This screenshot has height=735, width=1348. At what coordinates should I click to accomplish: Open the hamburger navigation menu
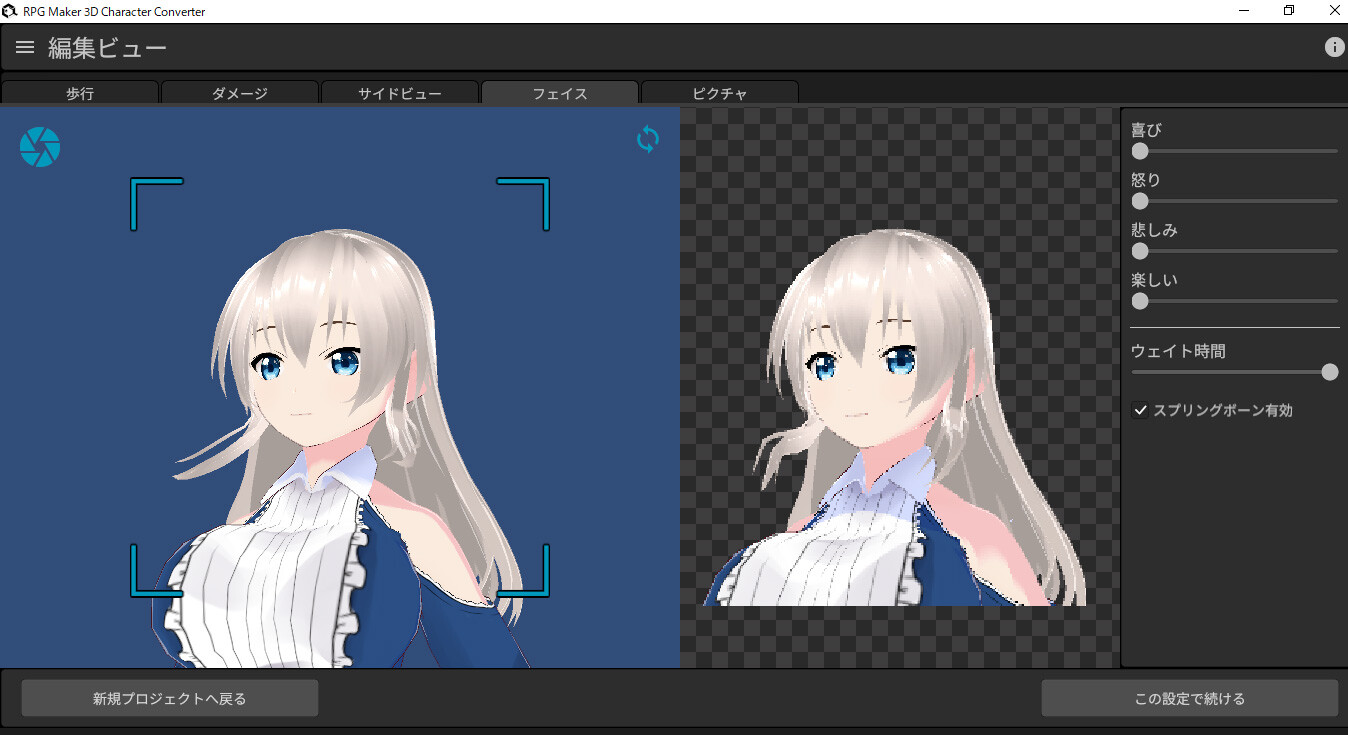click(x=24, y=46)
